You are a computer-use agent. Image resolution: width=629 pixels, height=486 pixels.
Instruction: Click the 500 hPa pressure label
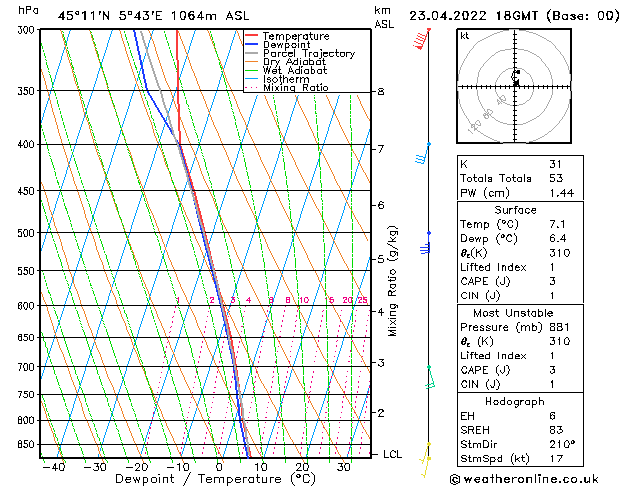pyautogui.click(x=26, y=233)
